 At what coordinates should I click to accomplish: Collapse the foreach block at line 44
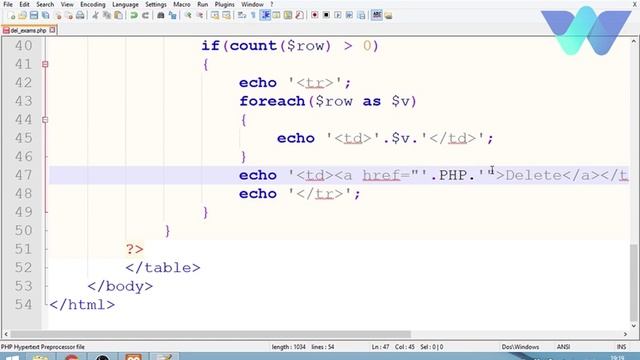point(45,120)
